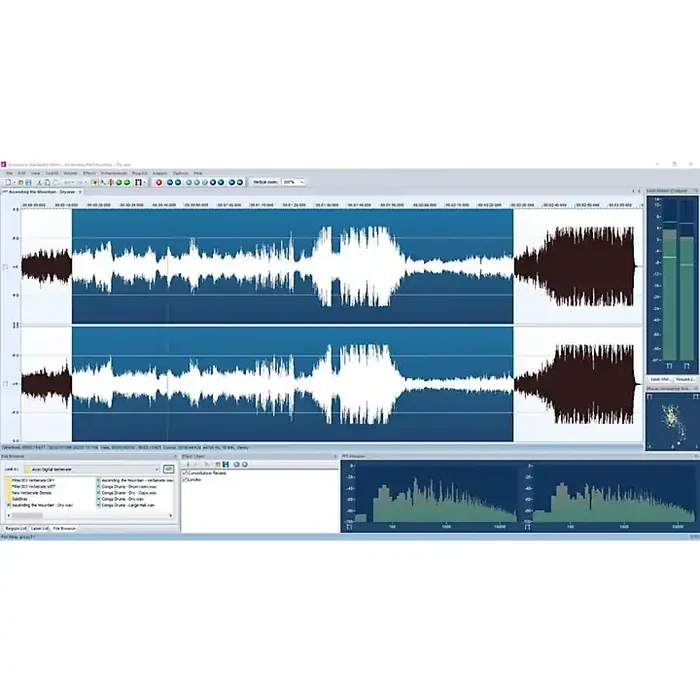Switch to the File Browser tab
700x700 pixels.
point(64,529)
